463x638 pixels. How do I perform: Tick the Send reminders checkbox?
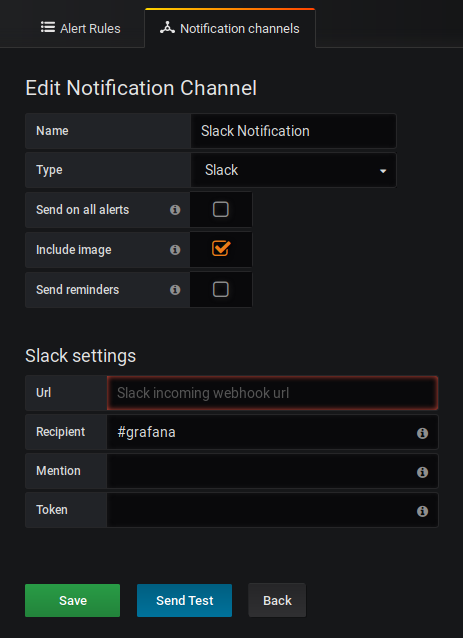click(221, 289)
